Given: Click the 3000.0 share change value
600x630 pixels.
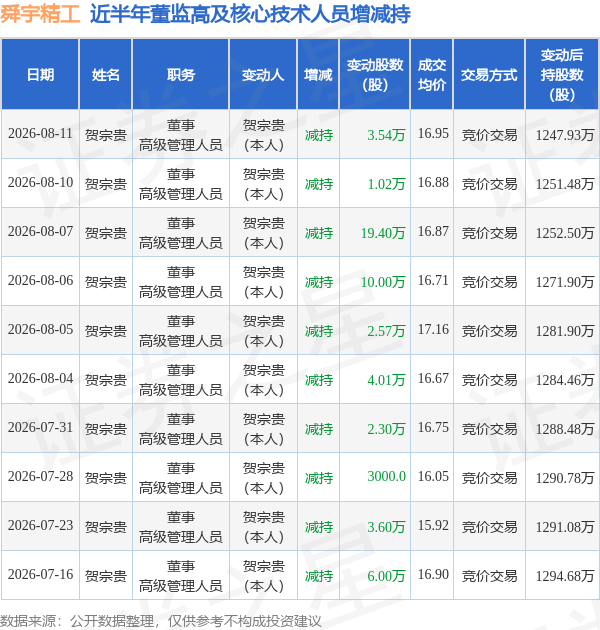Looking at the screenshot, I should (387, 476).
